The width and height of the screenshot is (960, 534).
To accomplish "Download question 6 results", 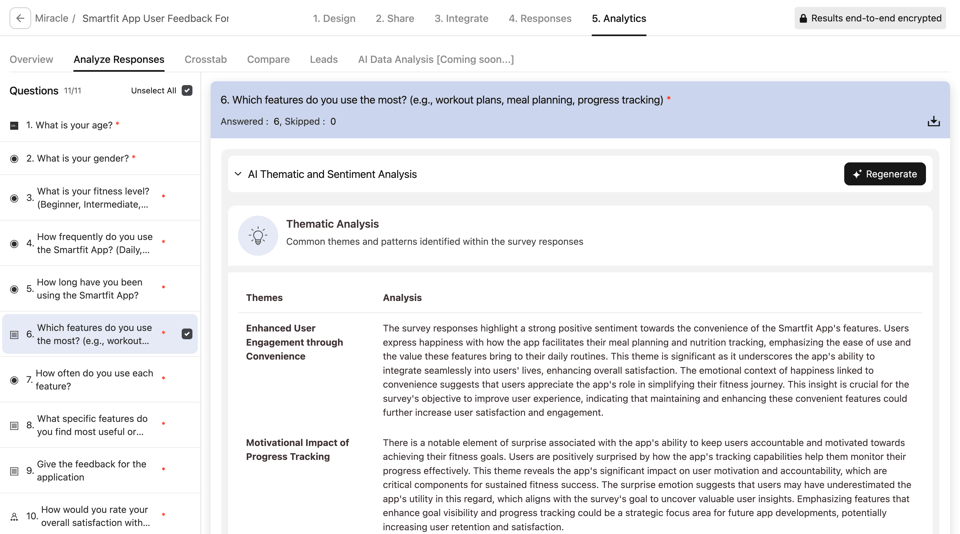I will point(933,121).
